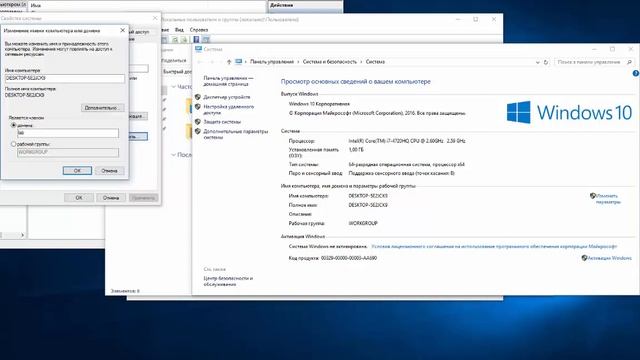The height and width of the screenshot is (360, 640).
Task: Click the blue help question mark icon
Action: coord(636,73)
